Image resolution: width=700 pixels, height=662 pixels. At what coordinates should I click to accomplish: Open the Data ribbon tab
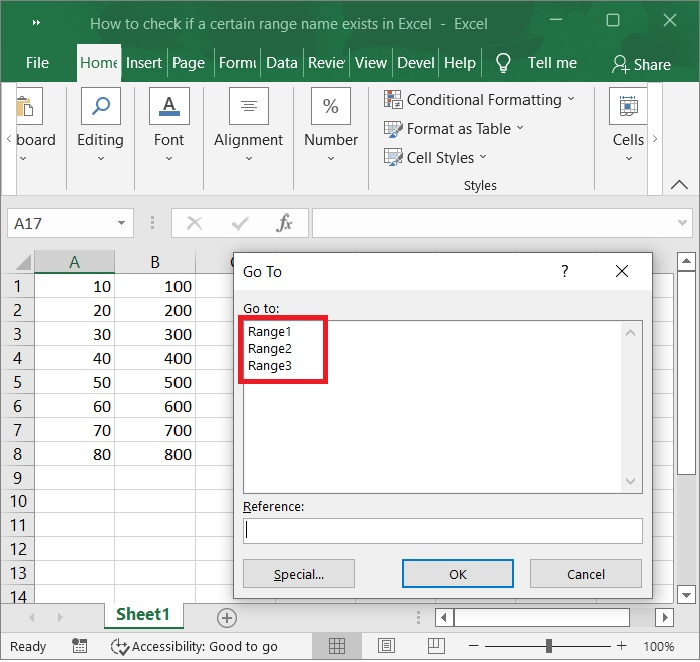click(281, 63)
